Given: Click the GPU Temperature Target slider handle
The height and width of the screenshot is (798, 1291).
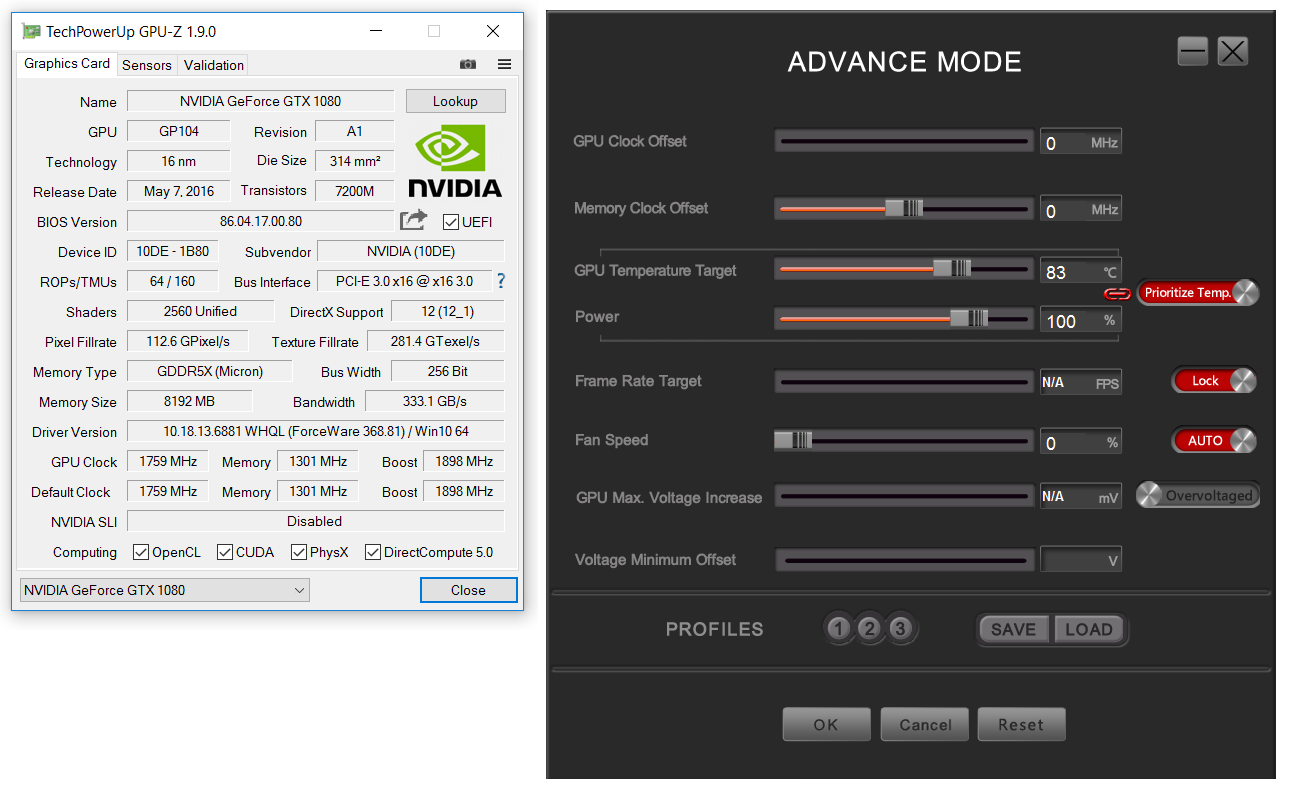Looking at the screenshot, I should (952, 268).
